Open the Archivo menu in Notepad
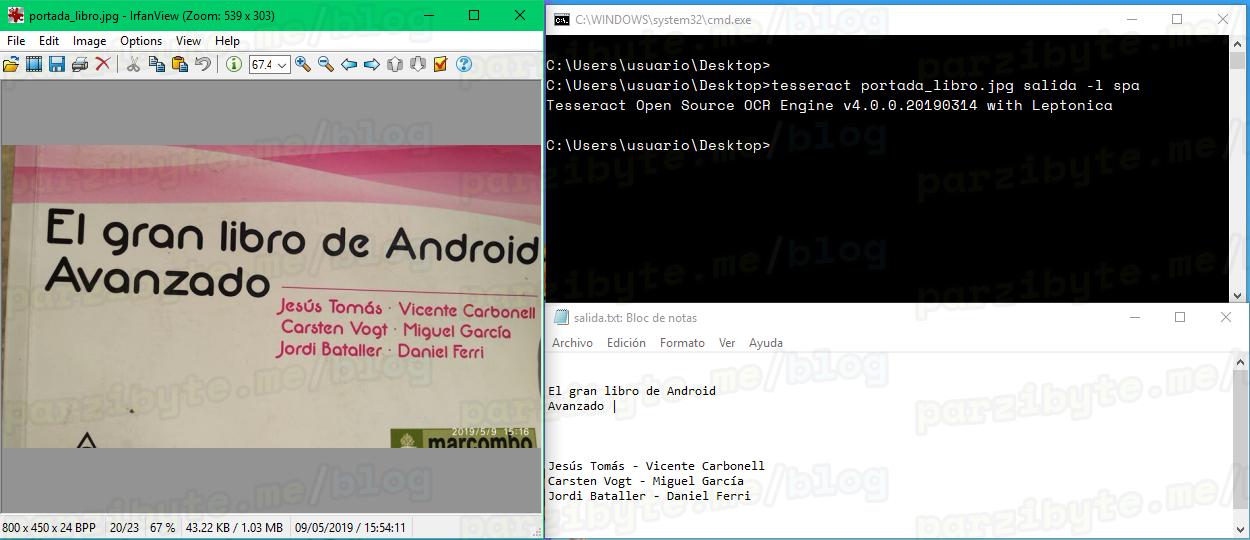The height and width of the screenshot is (540, 1250). click(572, 343)
